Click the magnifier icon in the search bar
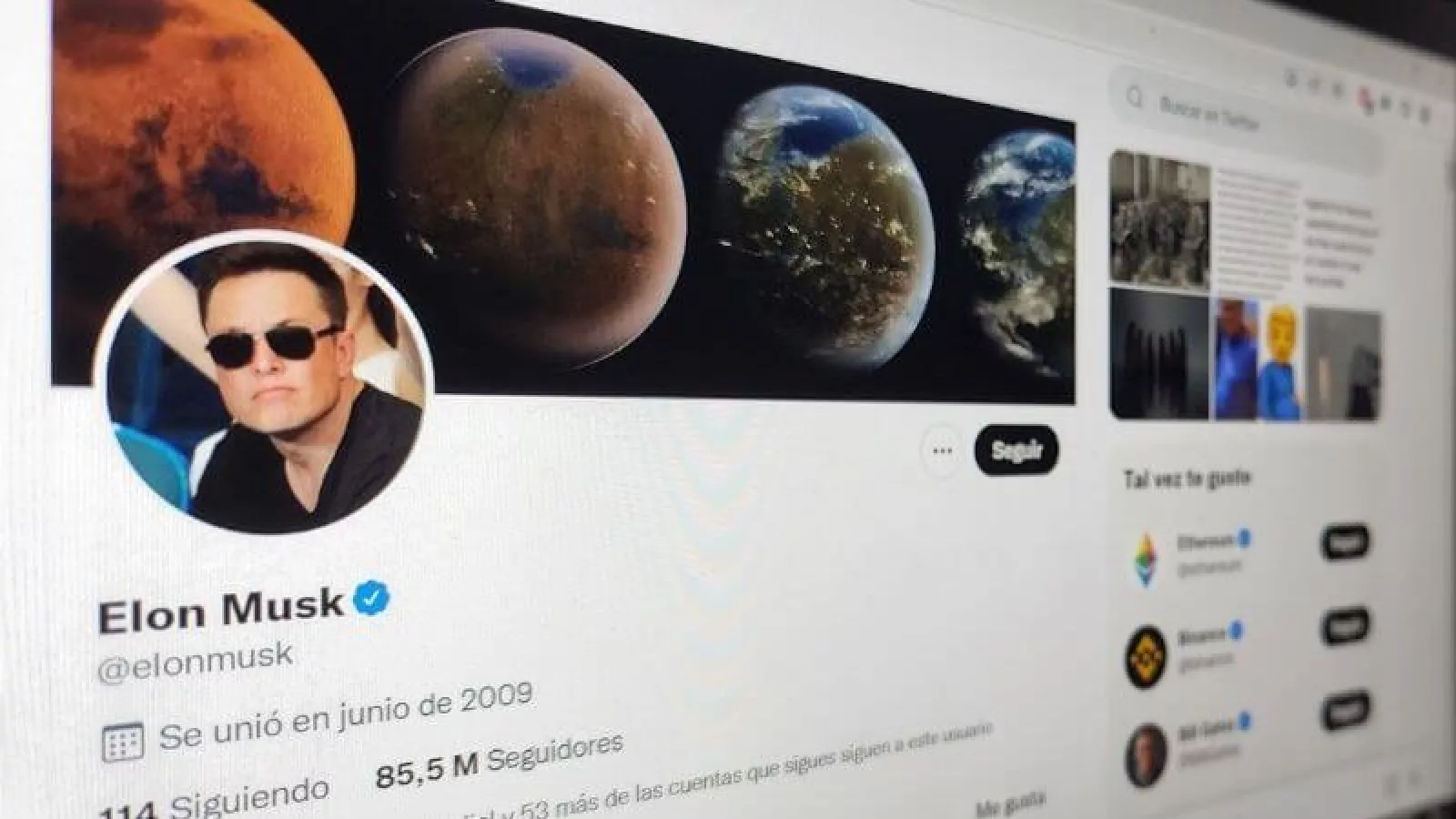Viewport: 1456px width, 819px height. 1134,96
